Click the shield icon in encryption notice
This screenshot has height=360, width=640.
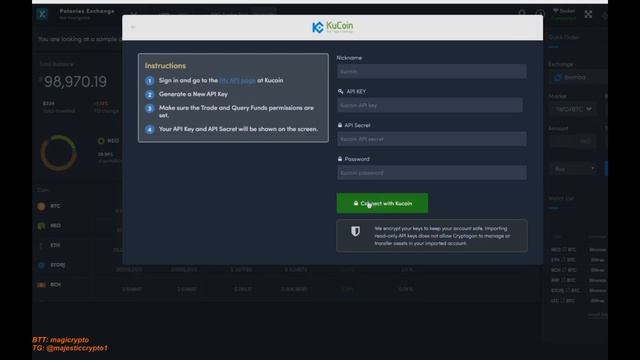[x=356, y=231]
